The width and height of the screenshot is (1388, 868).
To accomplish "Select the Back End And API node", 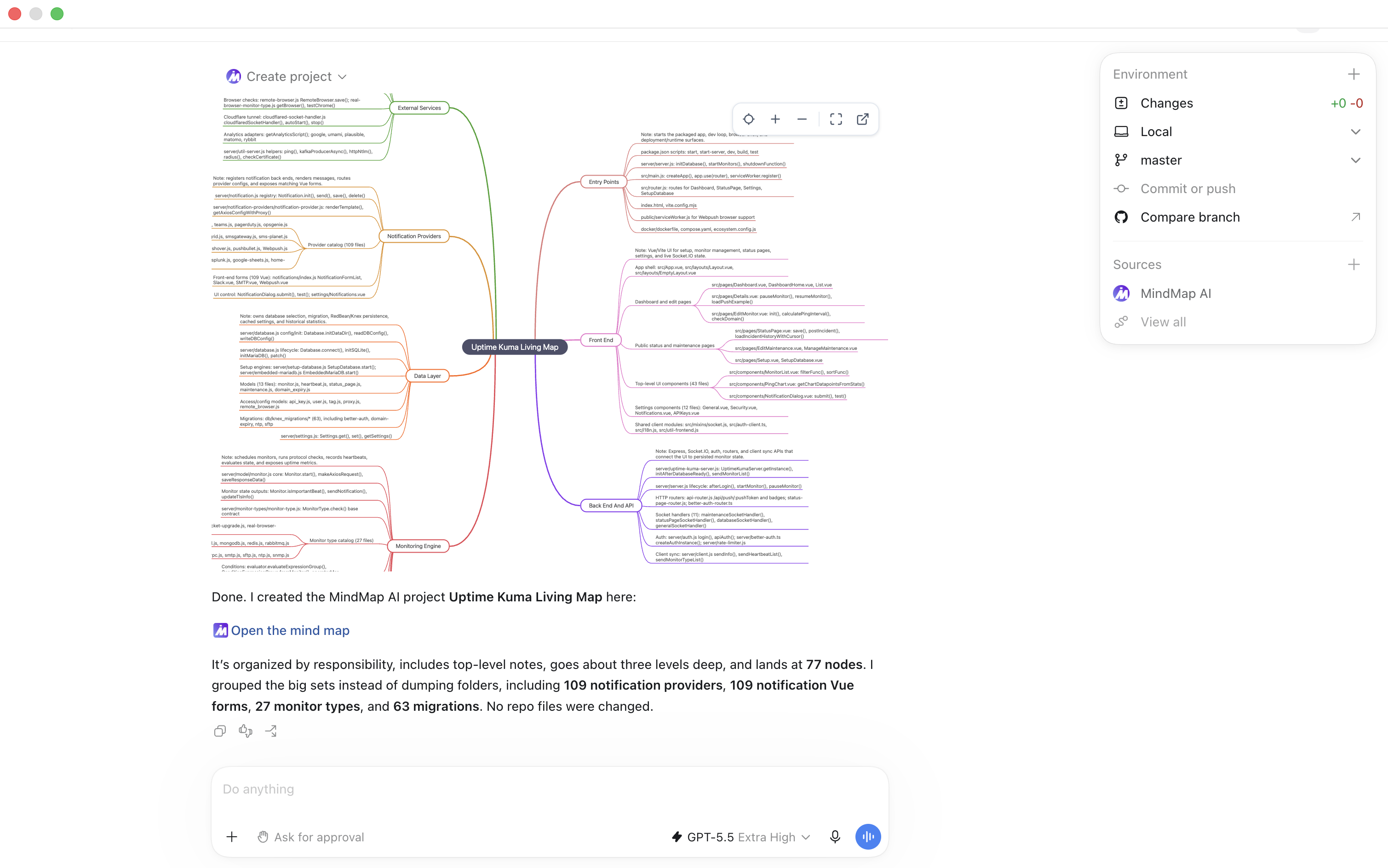I will tap(611, 506).
